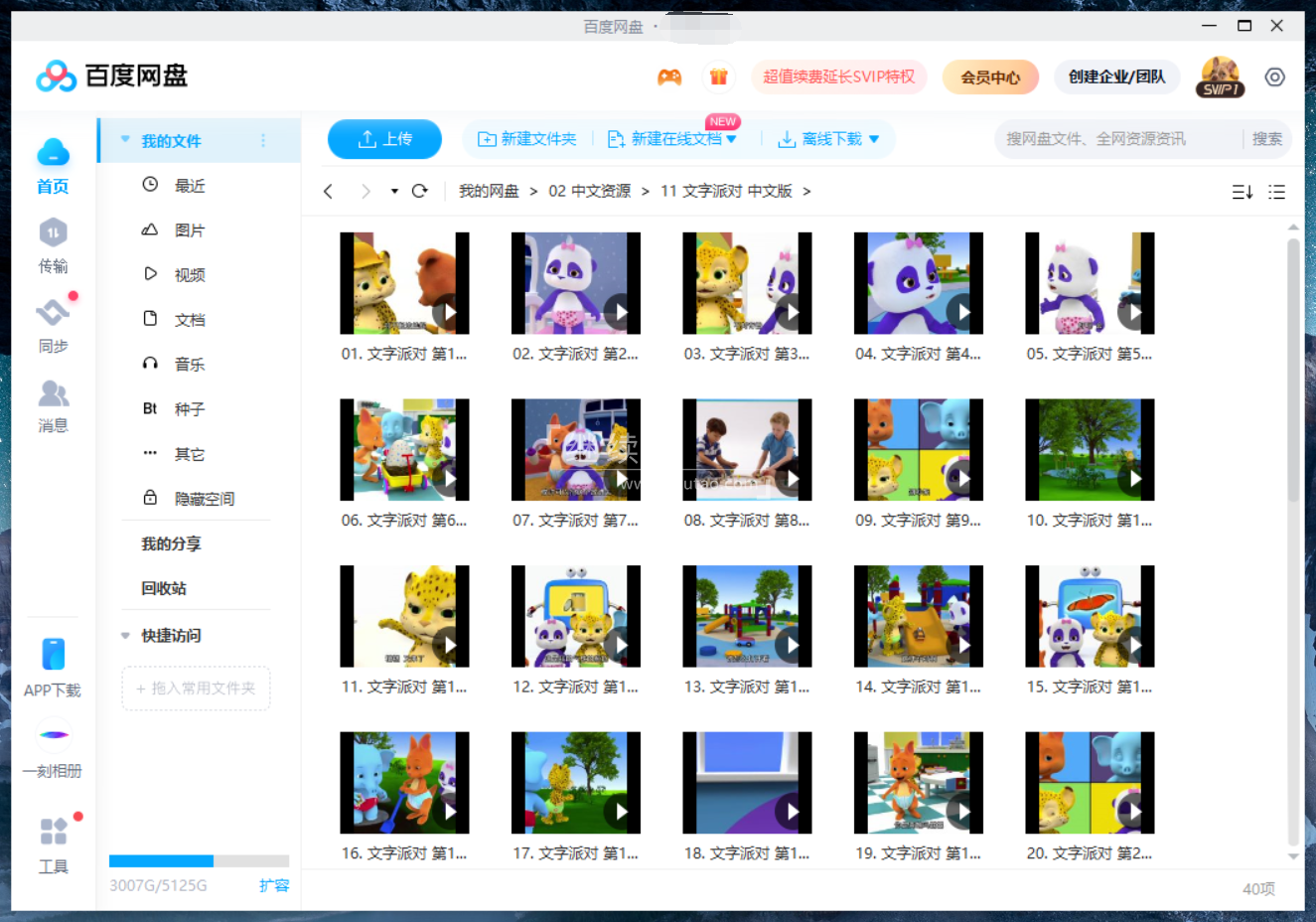Click the gift promotion icon

[718, 77]
